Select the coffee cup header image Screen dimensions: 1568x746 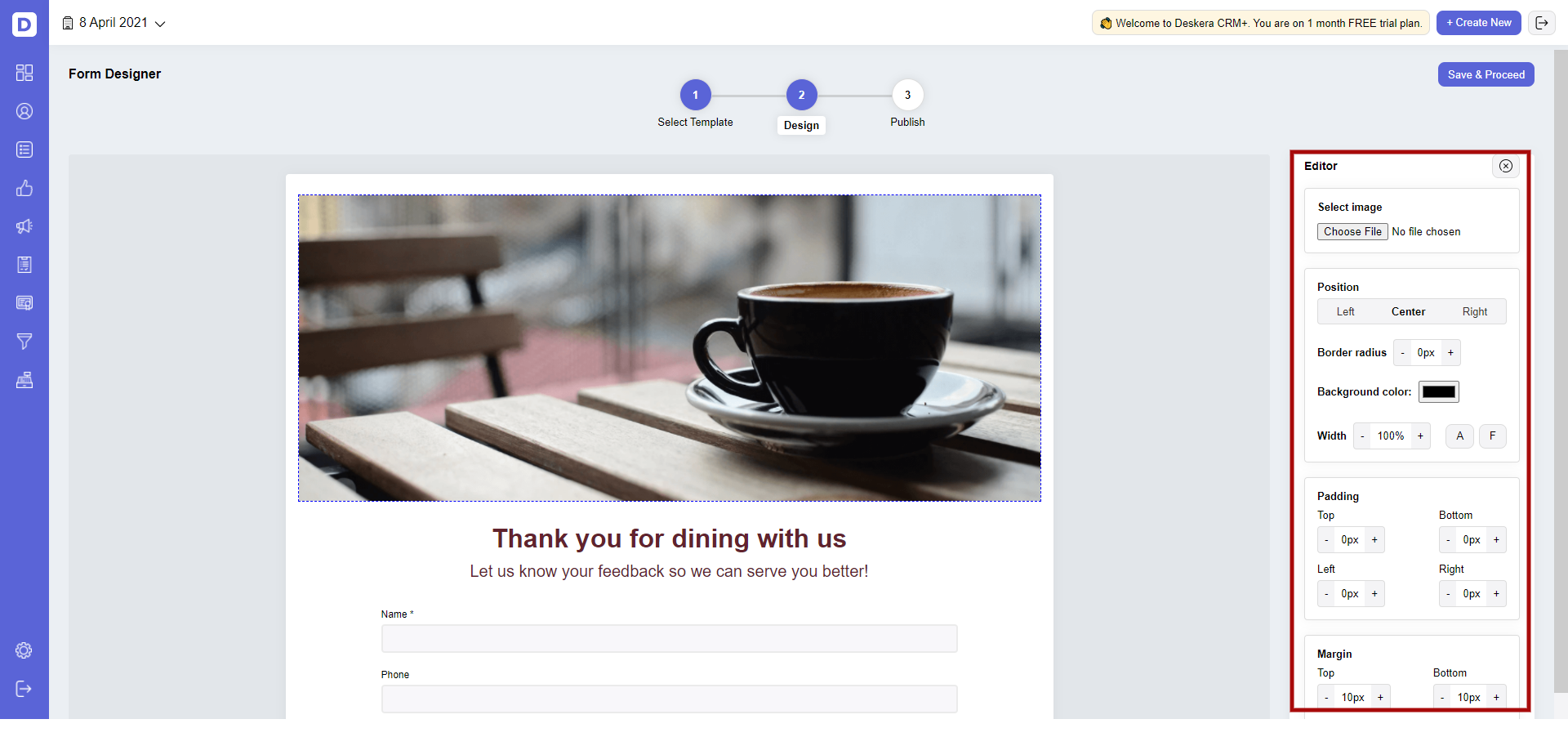[x=670, y=348]
